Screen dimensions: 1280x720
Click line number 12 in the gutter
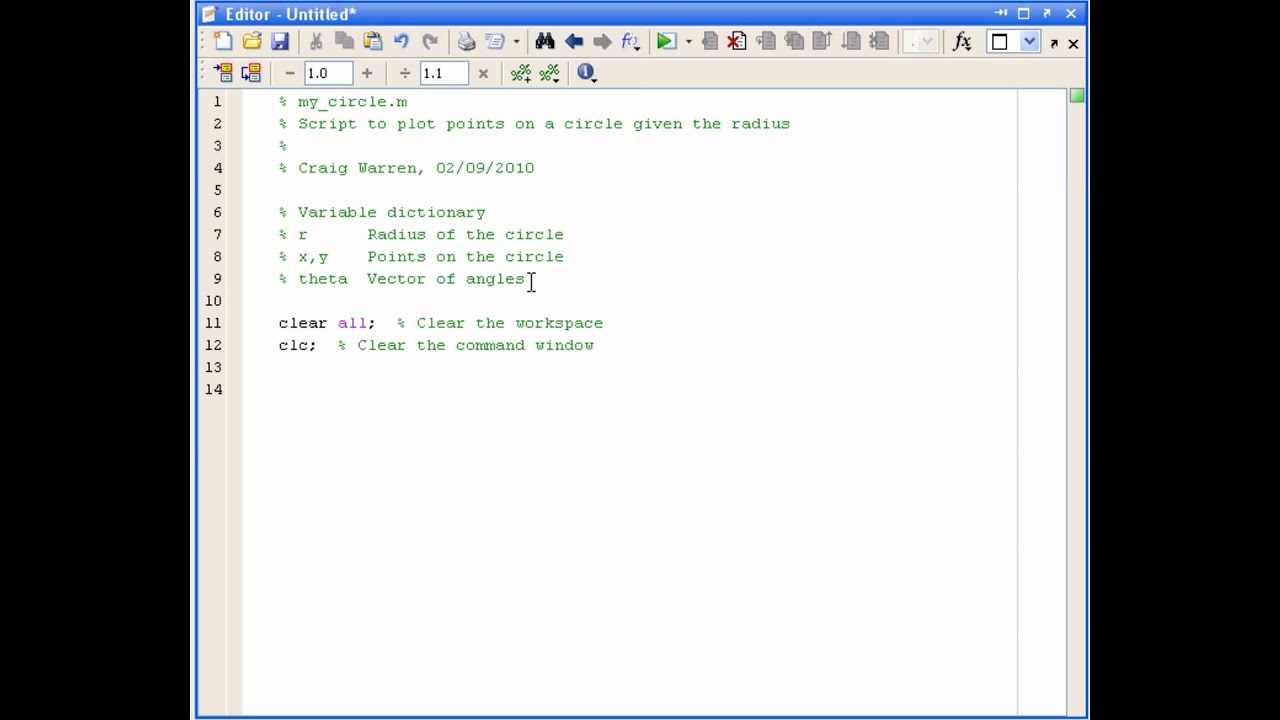(213, 345)
